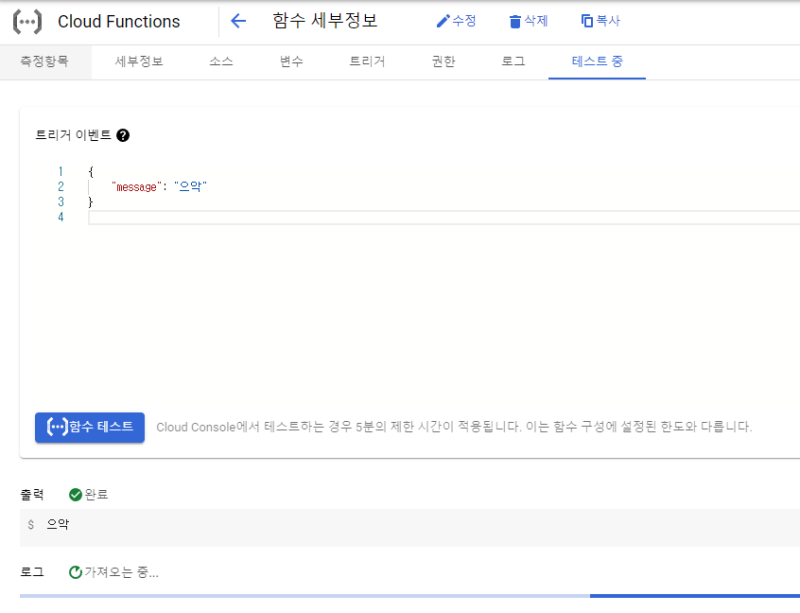Open the 세부정보 tab
This screenshot has width=800, height=613.
point(139,62)
